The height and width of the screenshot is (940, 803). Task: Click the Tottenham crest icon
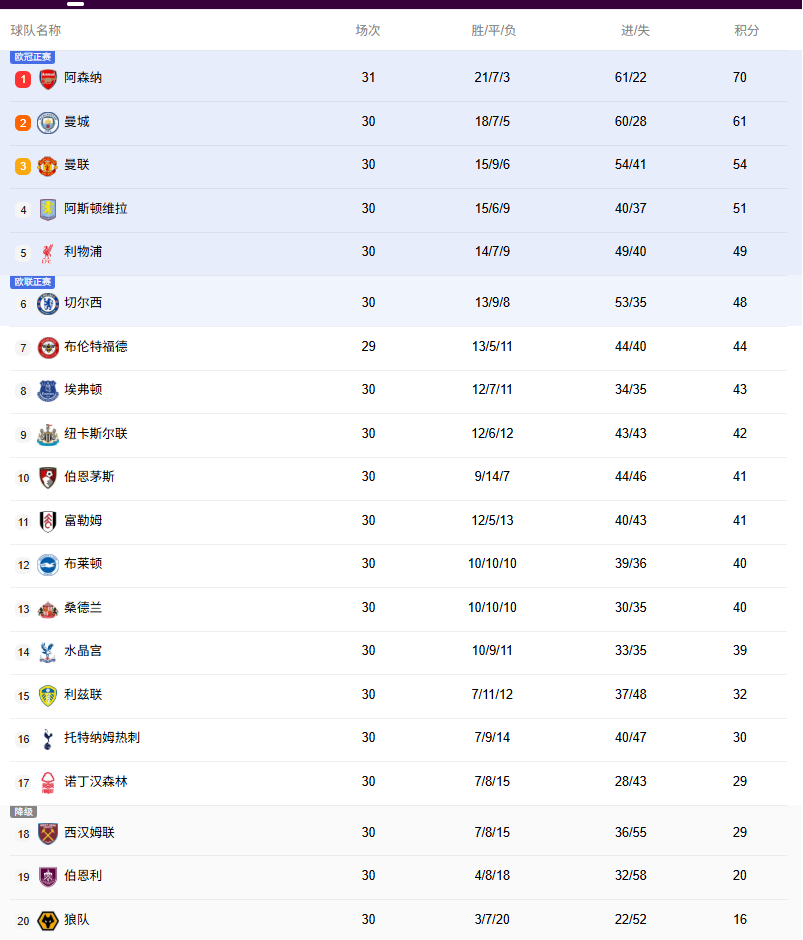pos(48,738)
